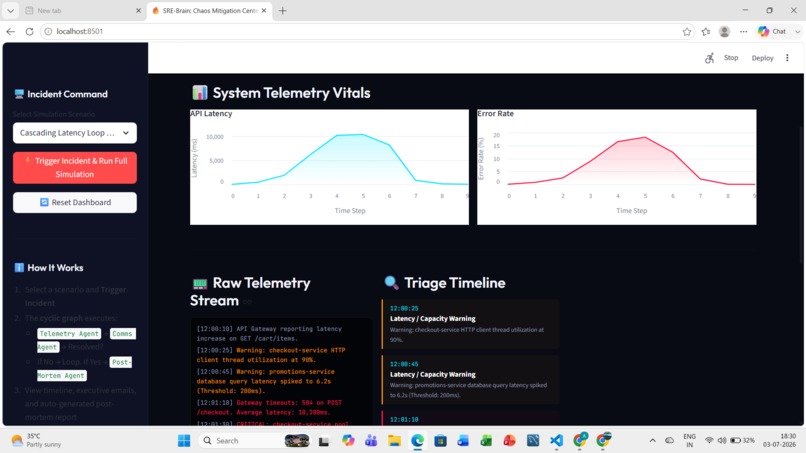Open Visual Studio Code from taskbar
Image resolution: width=806 pixels, height=453 pixels.
click(x=556, y=441)
